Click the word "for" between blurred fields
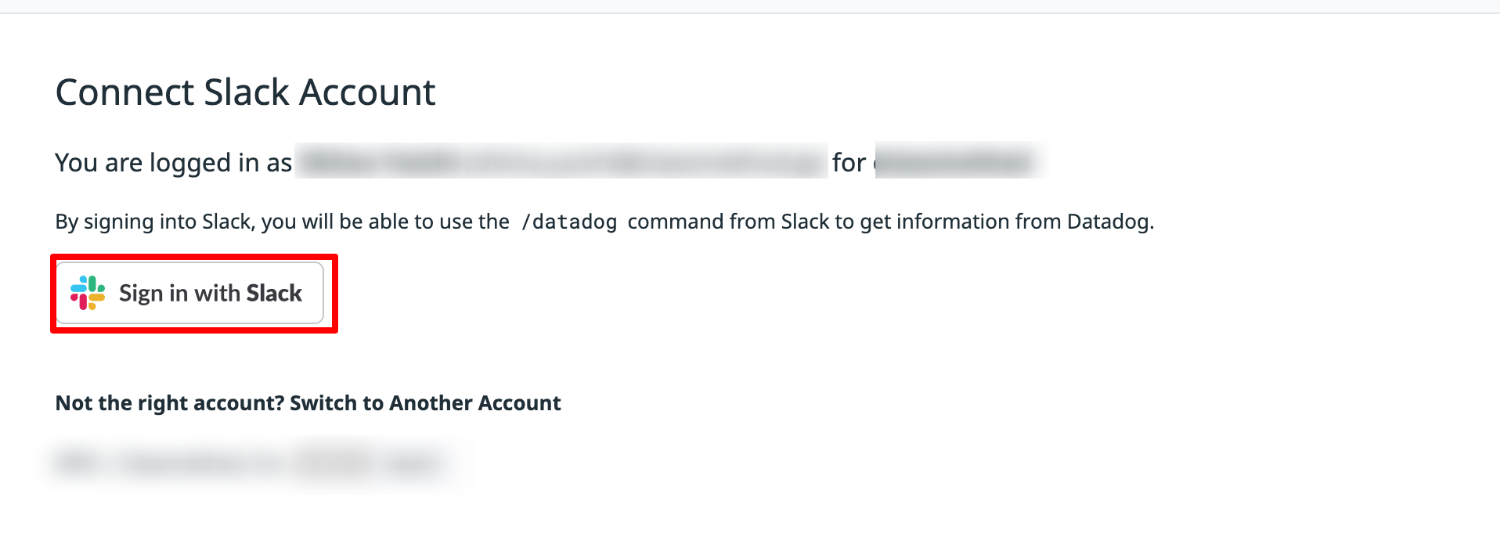This screenshot has width=1500, height=555. pos(849,162)
